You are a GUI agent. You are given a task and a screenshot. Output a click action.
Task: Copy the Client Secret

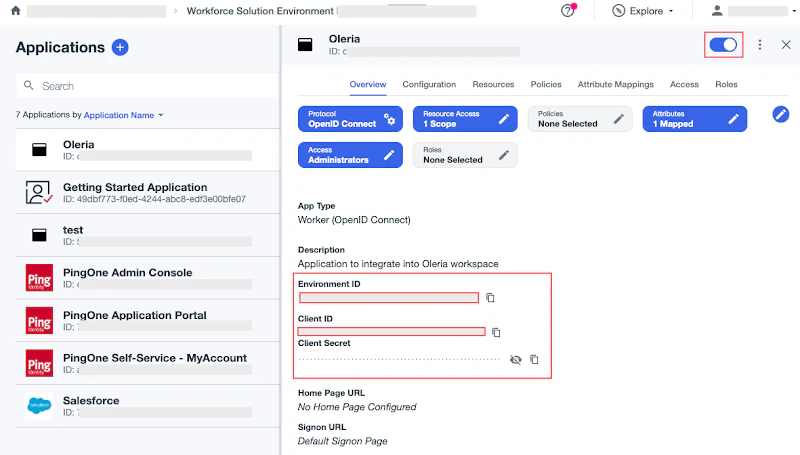(x=534, y=360)
